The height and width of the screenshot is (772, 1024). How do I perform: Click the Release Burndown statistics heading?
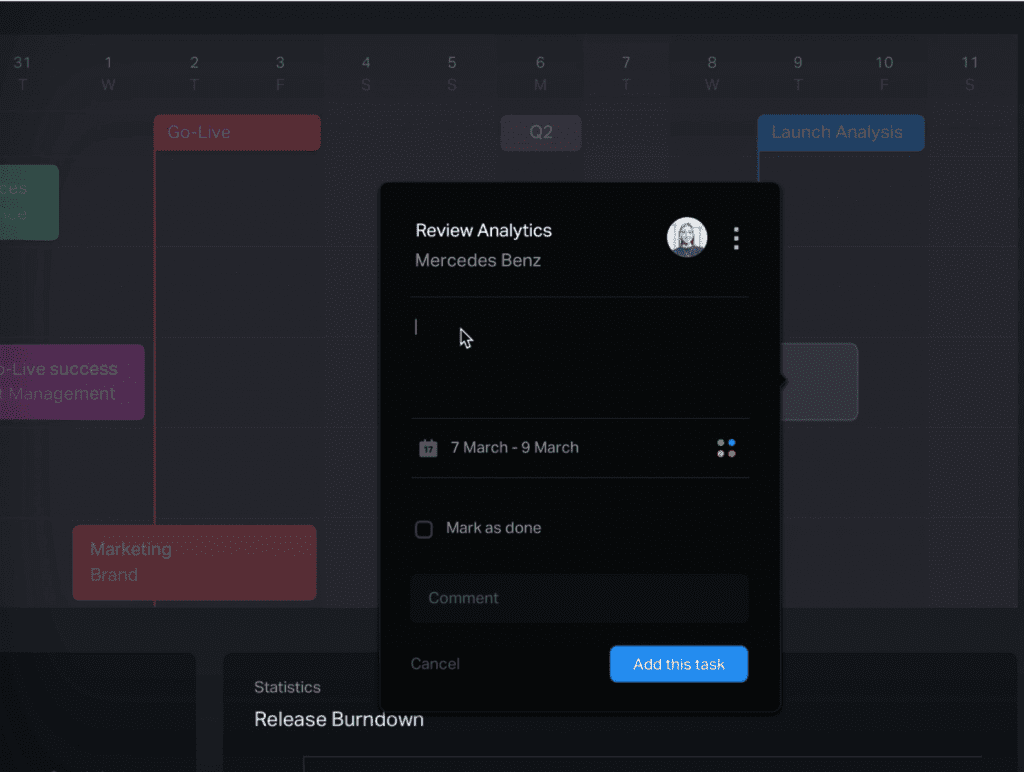coord(339,719)
